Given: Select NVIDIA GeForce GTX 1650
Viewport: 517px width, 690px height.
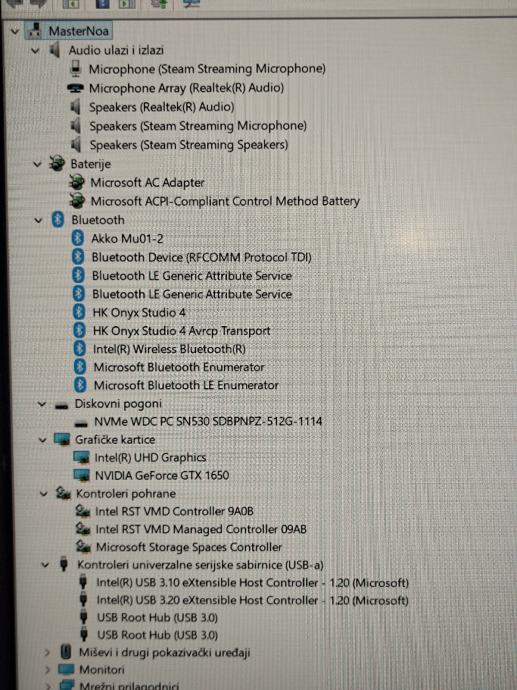Looking at the screenshot, I should tap(162, 476).
